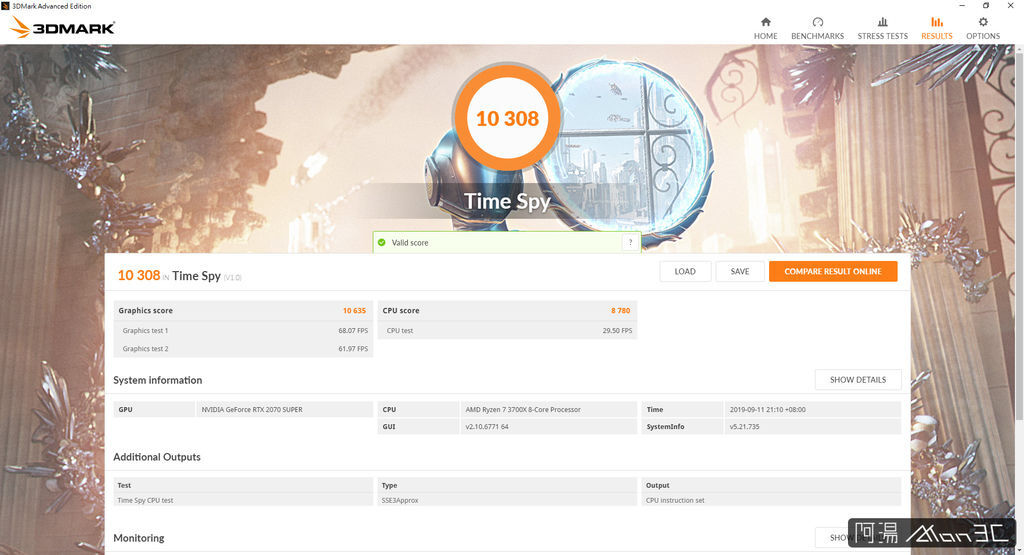Click the Graphics test 1 row
Image resolution: width=1024 pixels, height=555 pixels.
pyautogui.click(x=243, y=330)
